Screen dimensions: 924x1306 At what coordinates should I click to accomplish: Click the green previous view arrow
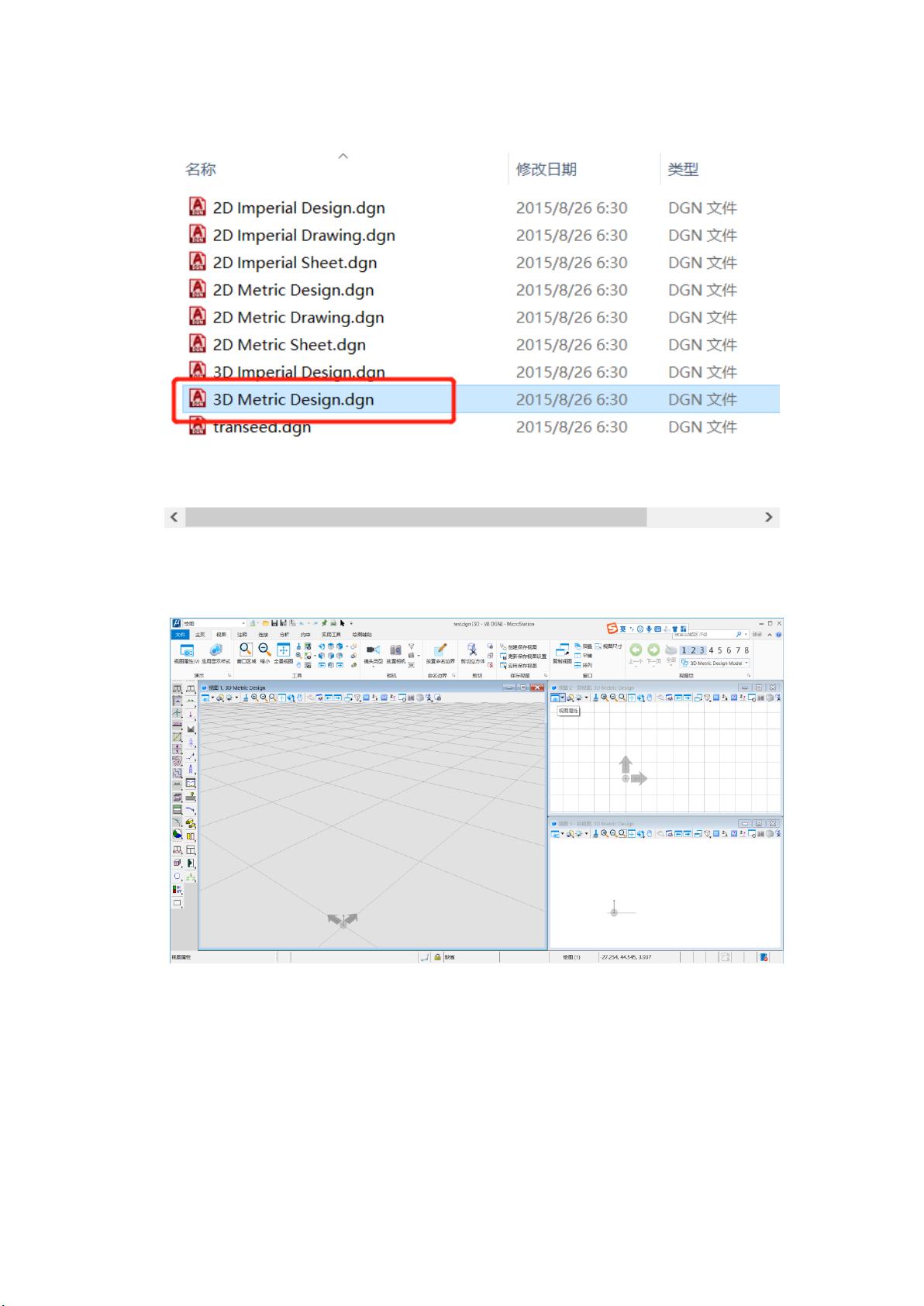click(636, 650)
